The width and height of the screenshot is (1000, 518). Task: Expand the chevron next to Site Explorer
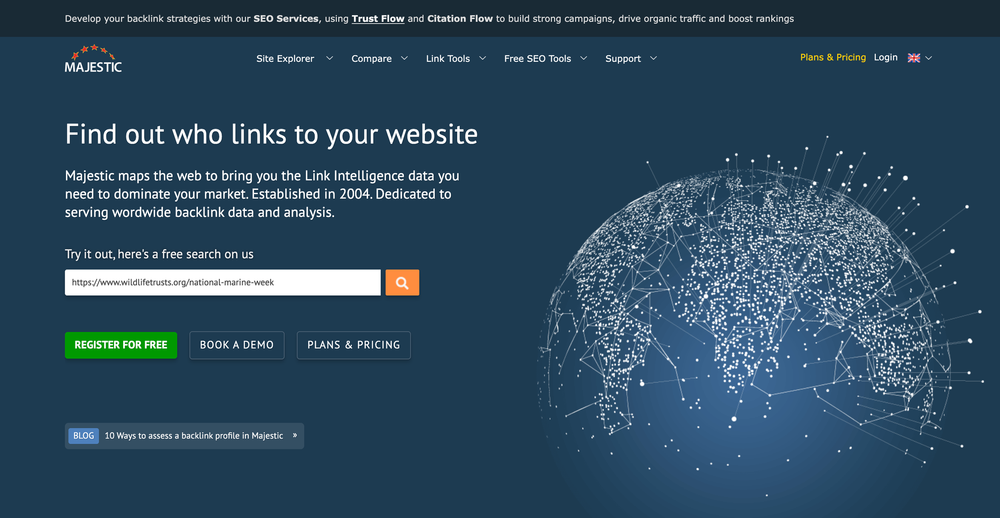point(330,58)
